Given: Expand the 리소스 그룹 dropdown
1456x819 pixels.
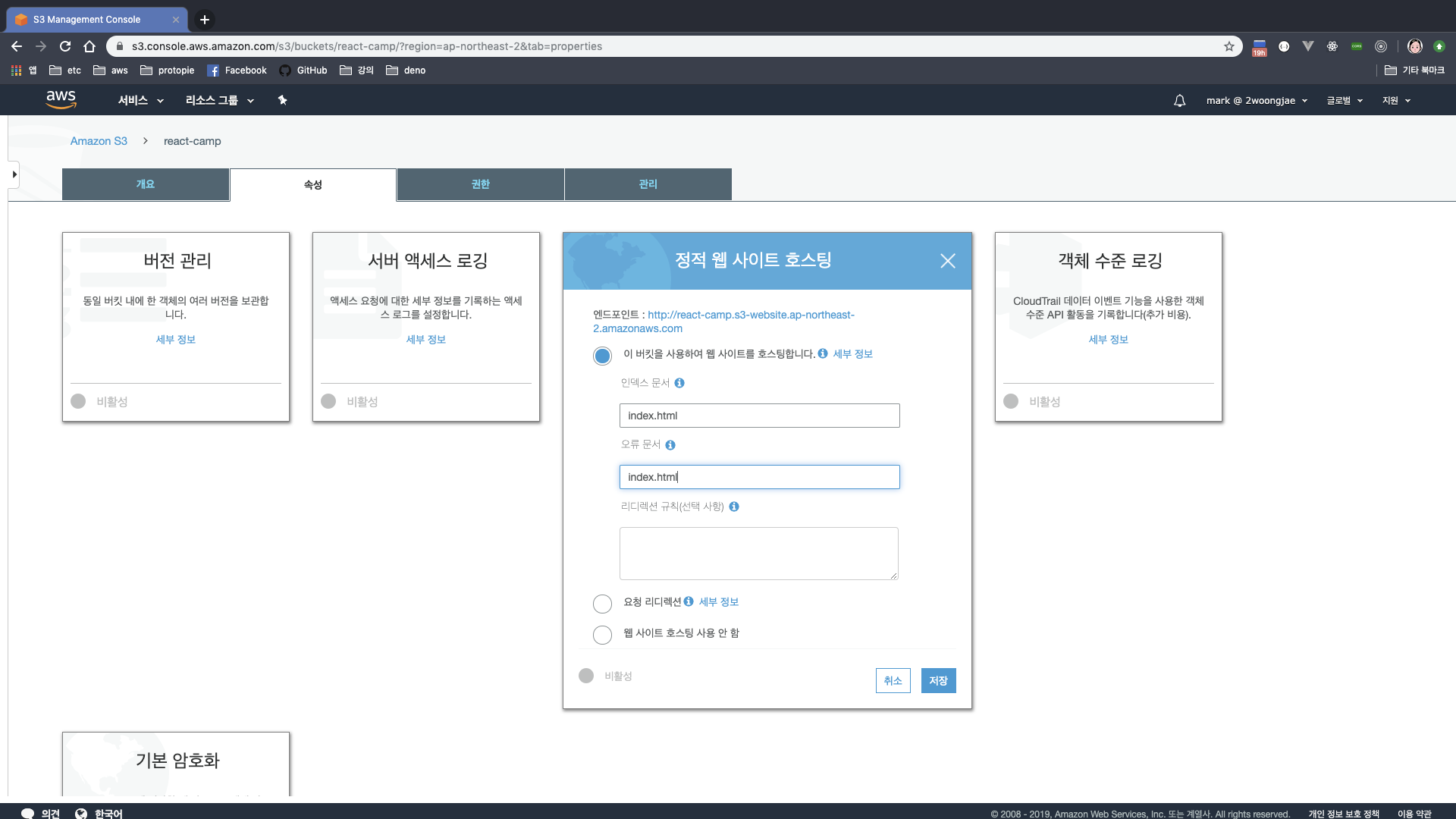Looking at the screenshot, I should [219, 100].
